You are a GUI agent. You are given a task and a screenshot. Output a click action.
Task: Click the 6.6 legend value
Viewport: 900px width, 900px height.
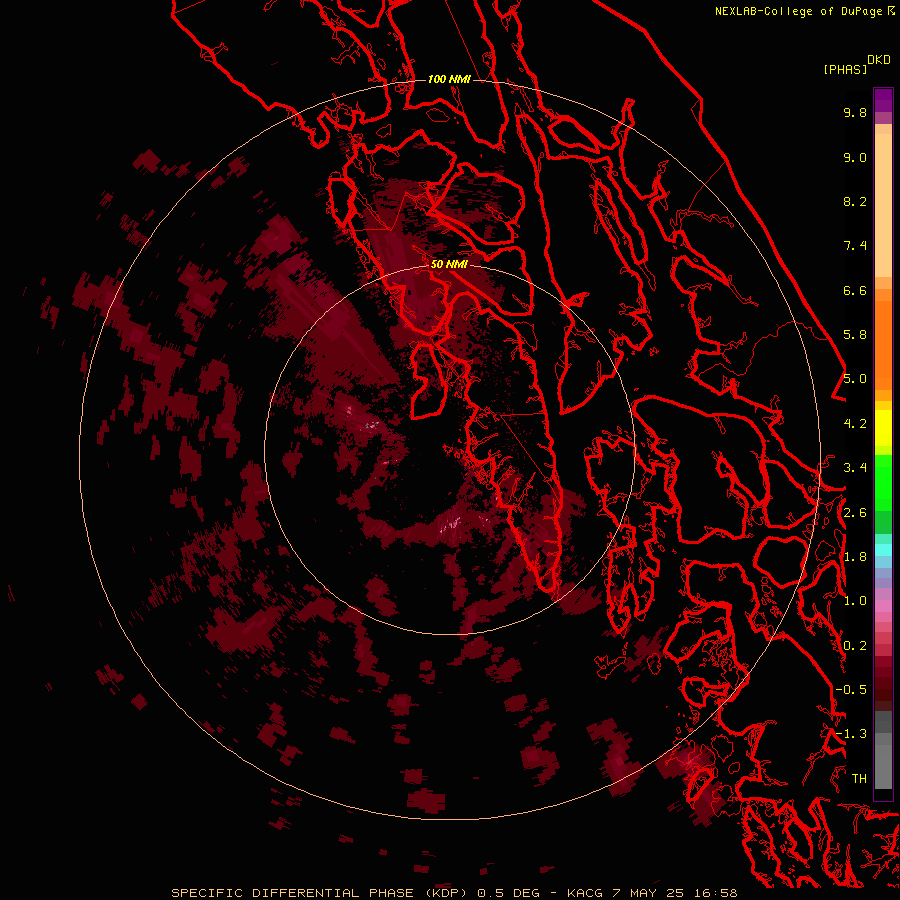855,290
